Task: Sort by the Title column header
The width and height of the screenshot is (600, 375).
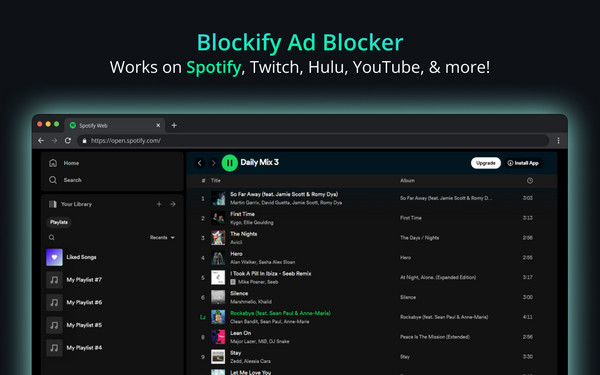Action: pos(216,180)
